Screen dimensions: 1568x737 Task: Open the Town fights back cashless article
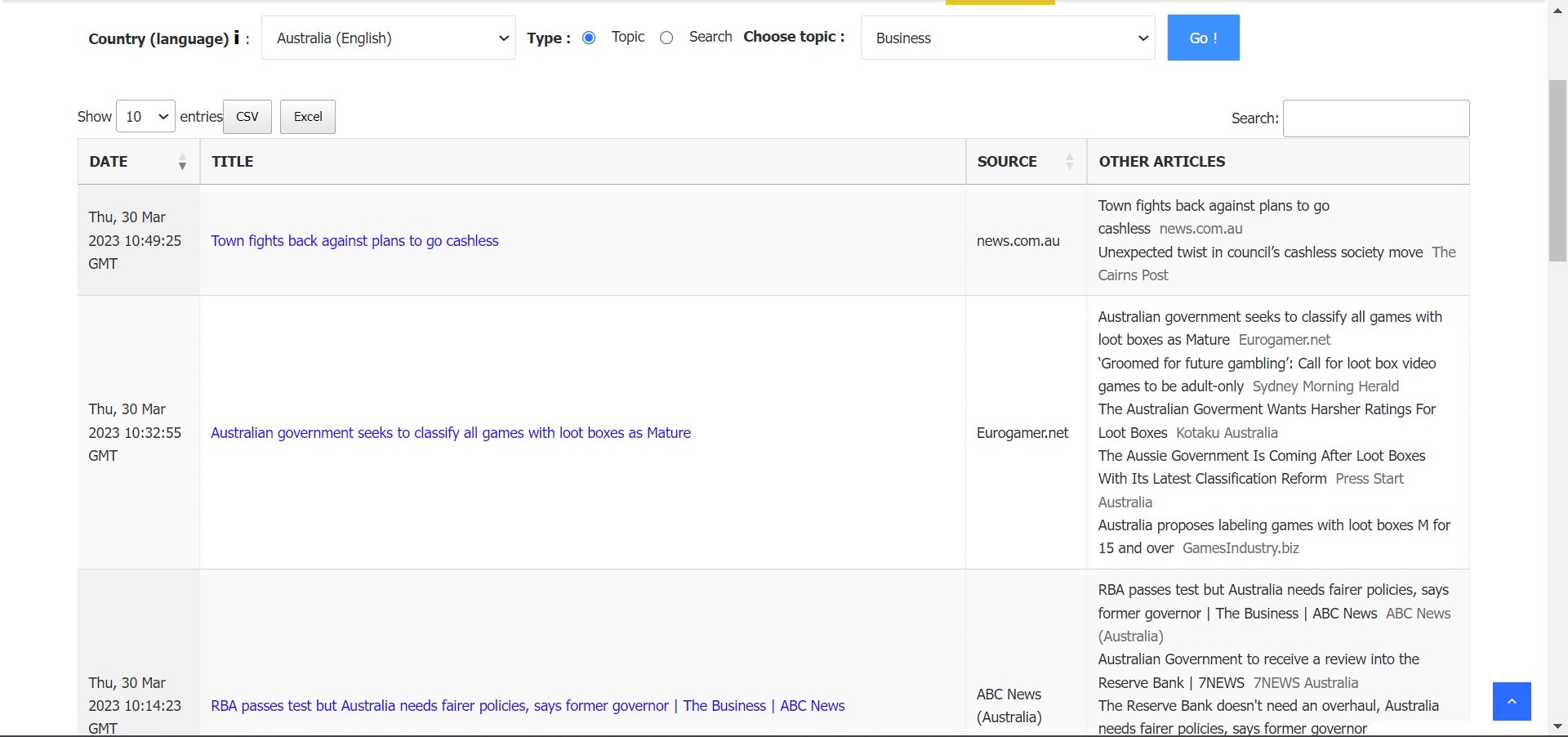tap(354, 241)
